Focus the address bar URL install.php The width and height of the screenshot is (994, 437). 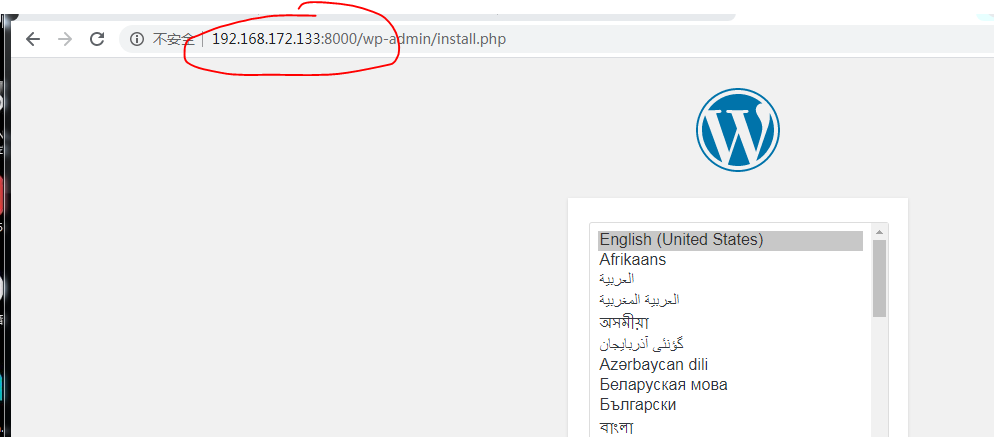coord(359,39)
